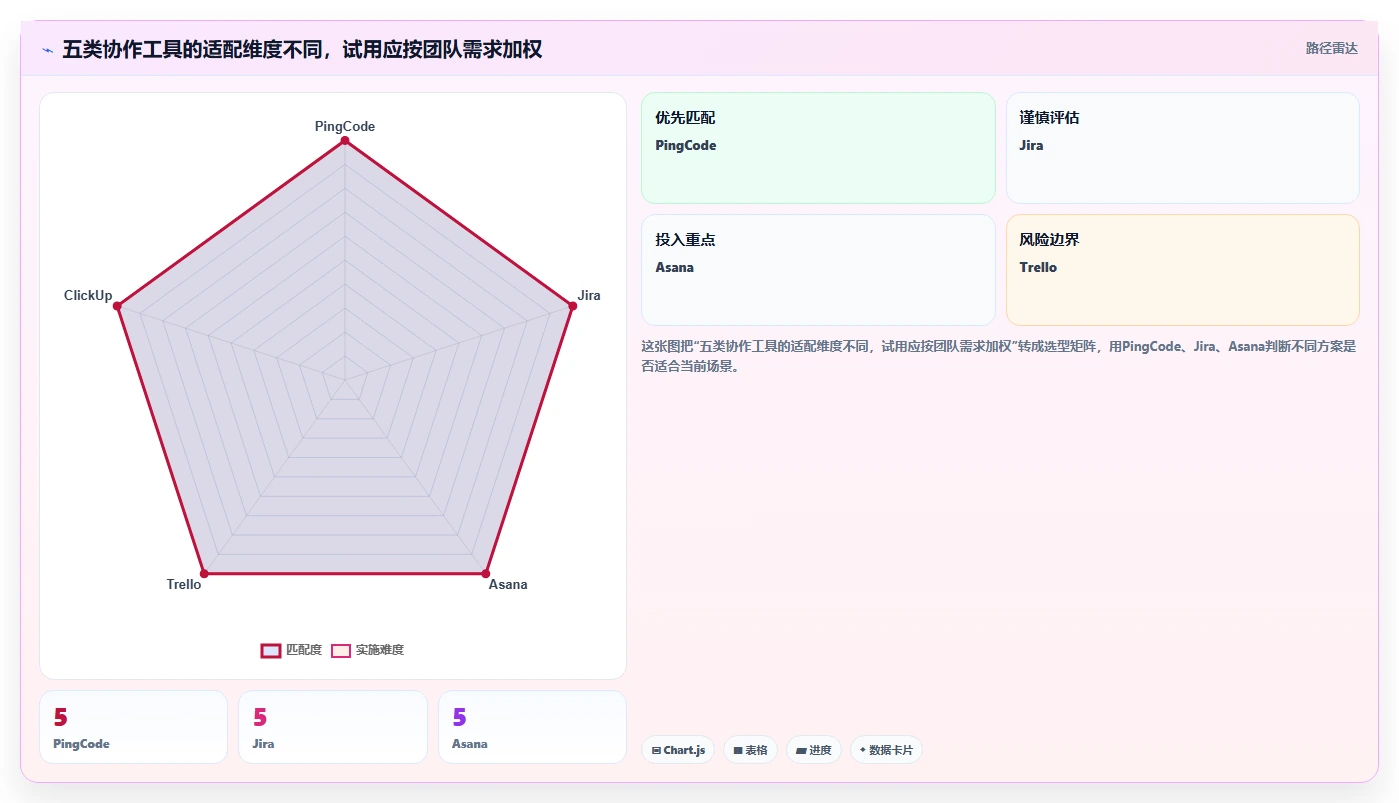Select the Asana score 5 stat card
The image size is (1399, 803).
(x=532, y=727)
